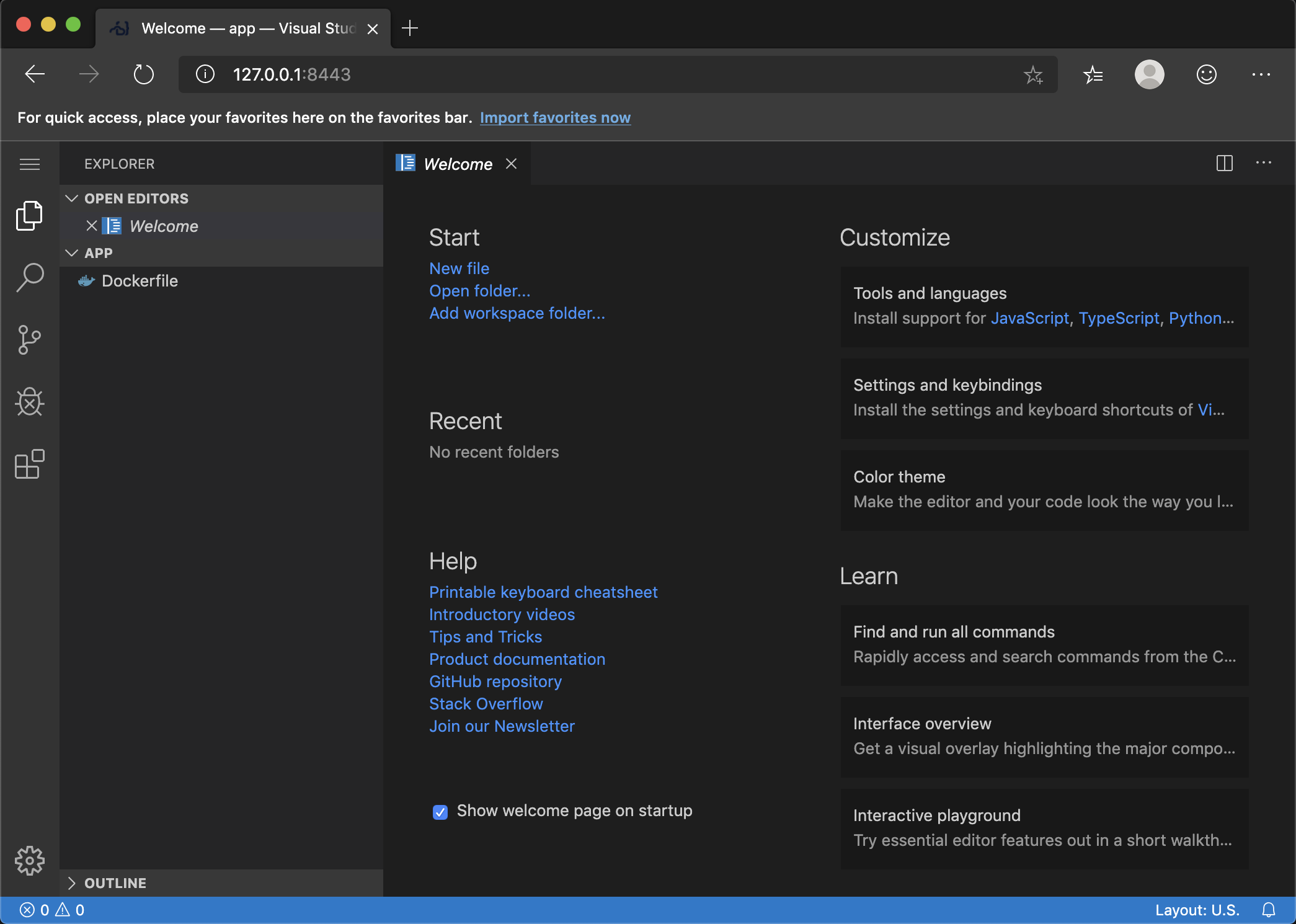Image resolution: width=1296 pixels, height=924 pixels.
Task: Click the browser forward arrow
Action: (x=89, y=74)
